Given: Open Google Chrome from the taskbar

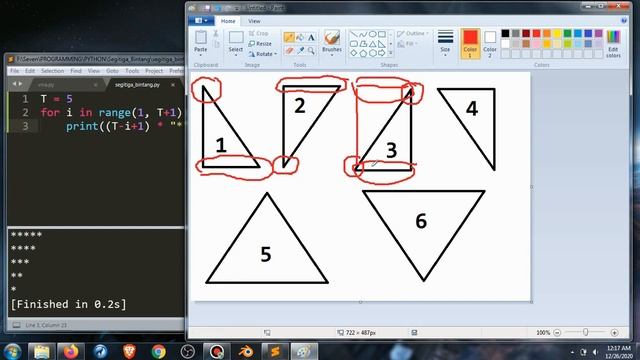Looking at the screenshot, I should [158, 351].
